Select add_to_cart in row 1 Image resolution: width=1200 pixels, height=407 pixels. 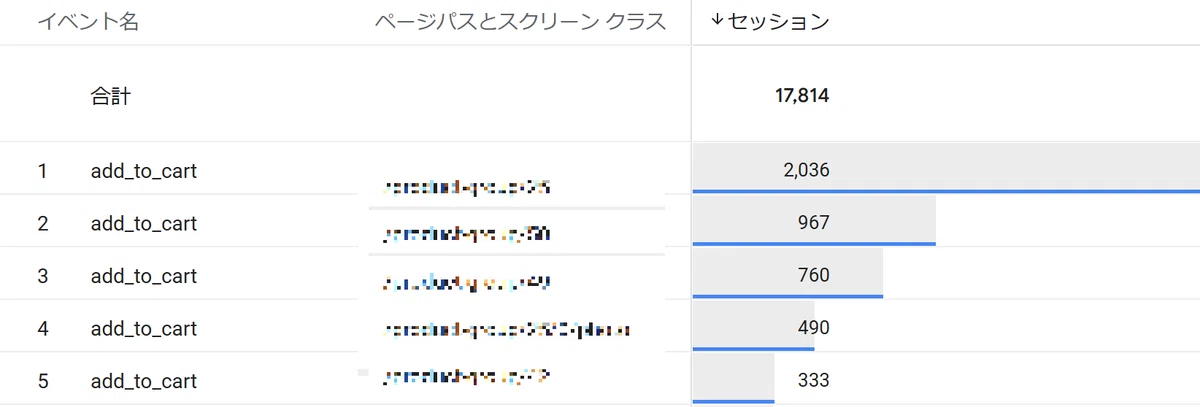click(x=143, y=171)
